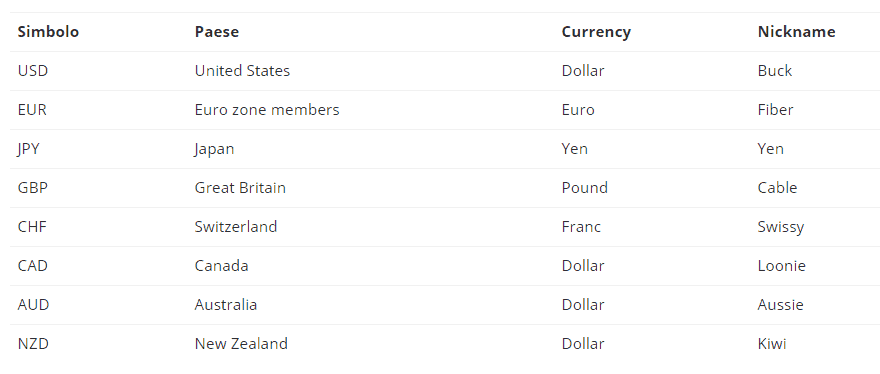The height and width of the screenshot is (374, 880).
Task: Click the AUD symbol cell
Action: tap(33, 305)
